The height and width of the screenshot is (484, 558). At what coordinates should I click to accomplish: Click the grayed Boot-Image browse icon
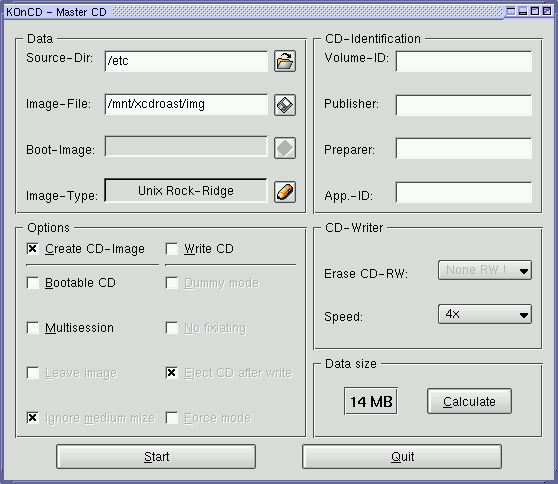pyautogui.click(x=285, y=148)
